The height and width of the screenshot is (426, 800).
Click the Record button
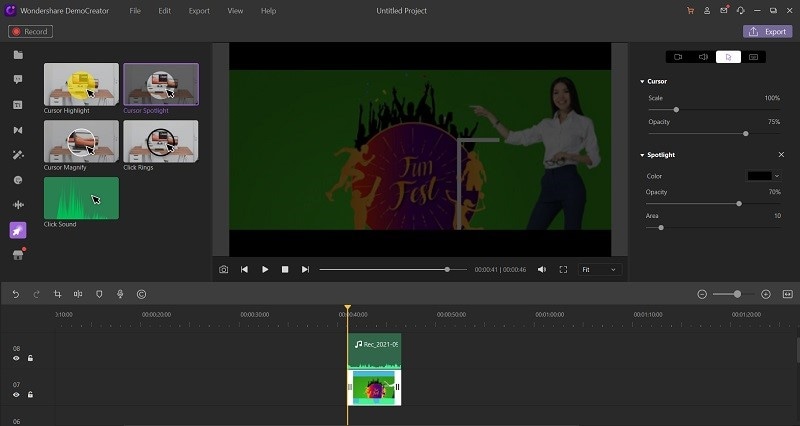point(30,32)
